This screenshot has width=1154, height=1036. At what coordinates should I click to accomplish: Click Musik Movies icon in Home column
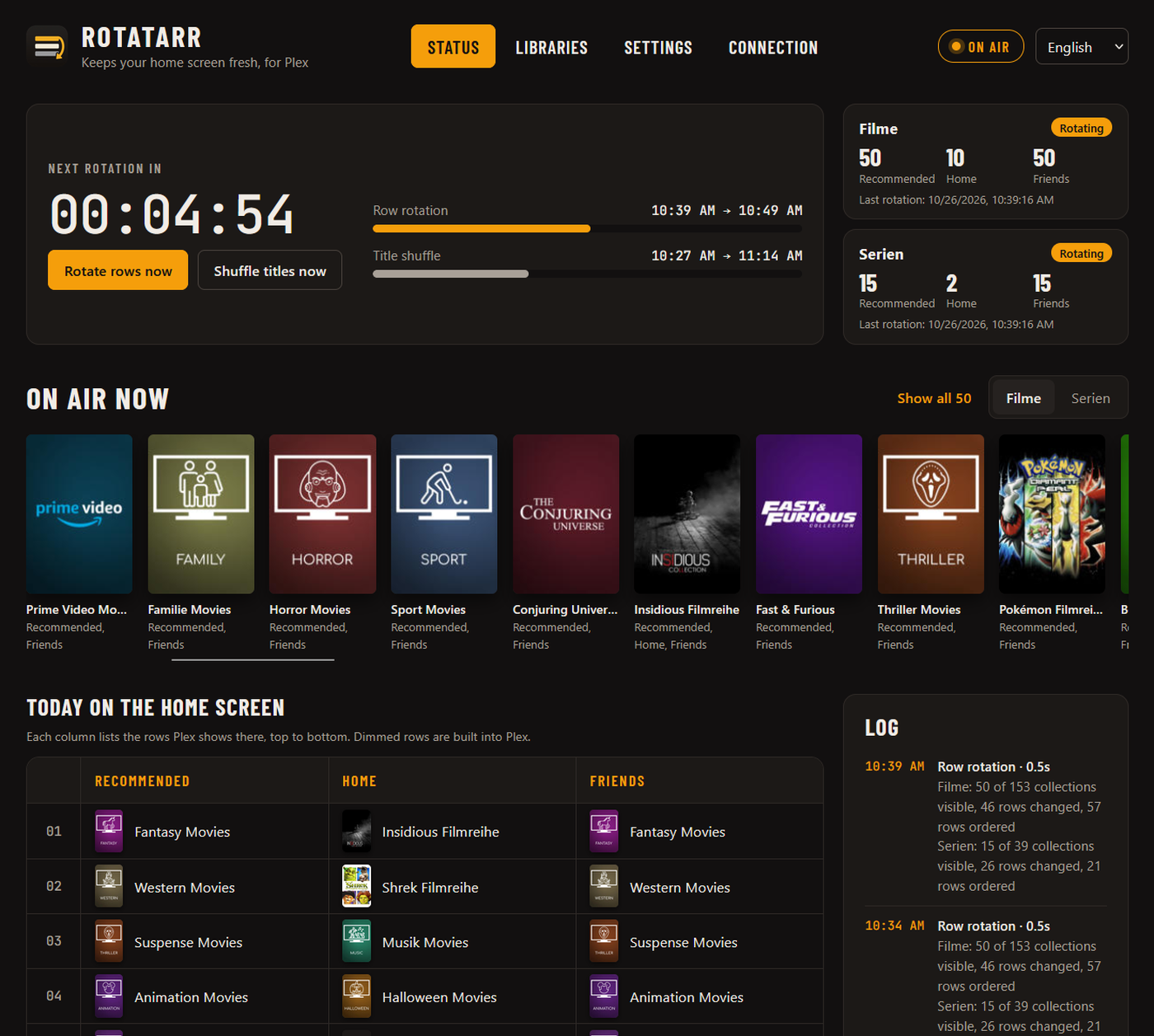pos(356,941)
